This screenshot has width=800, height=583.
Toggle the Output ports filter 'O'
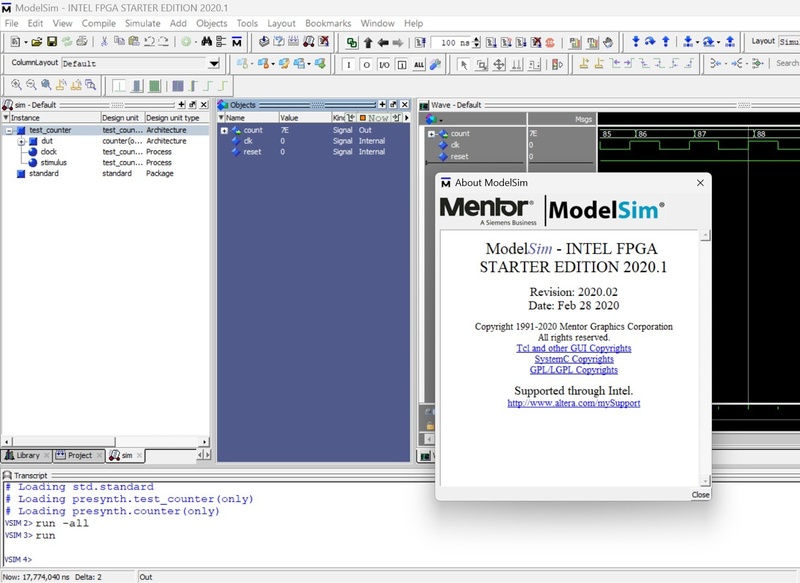click(x=366, y=65)
